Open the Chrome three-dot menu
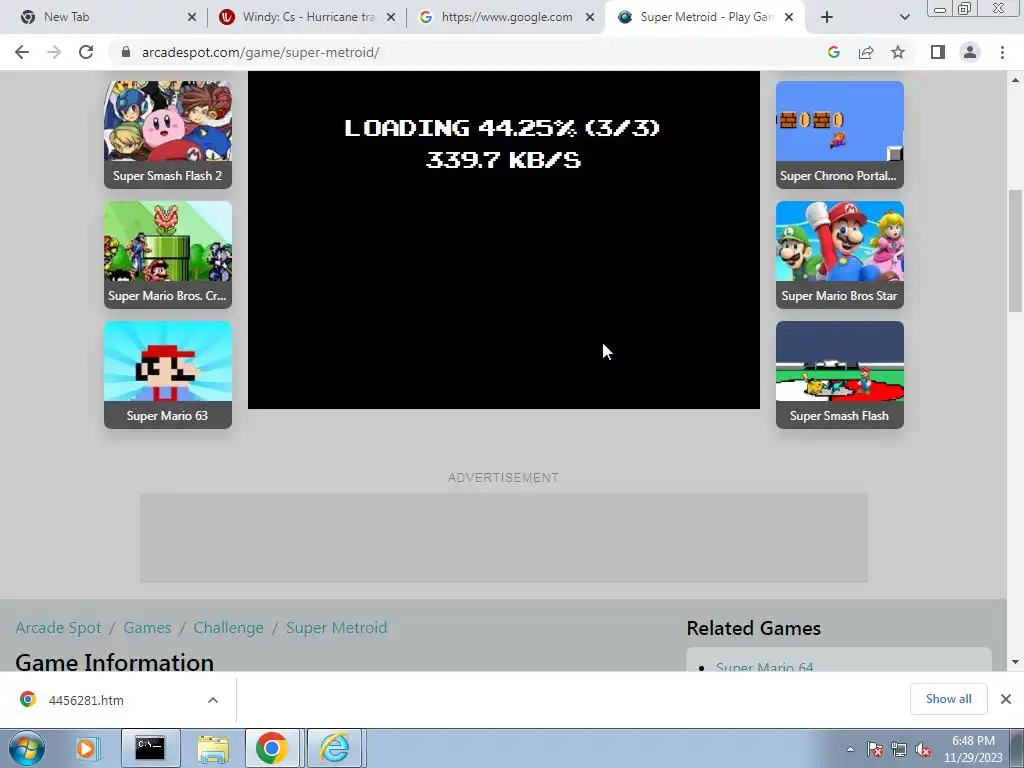 click(x=1002, y=52)
